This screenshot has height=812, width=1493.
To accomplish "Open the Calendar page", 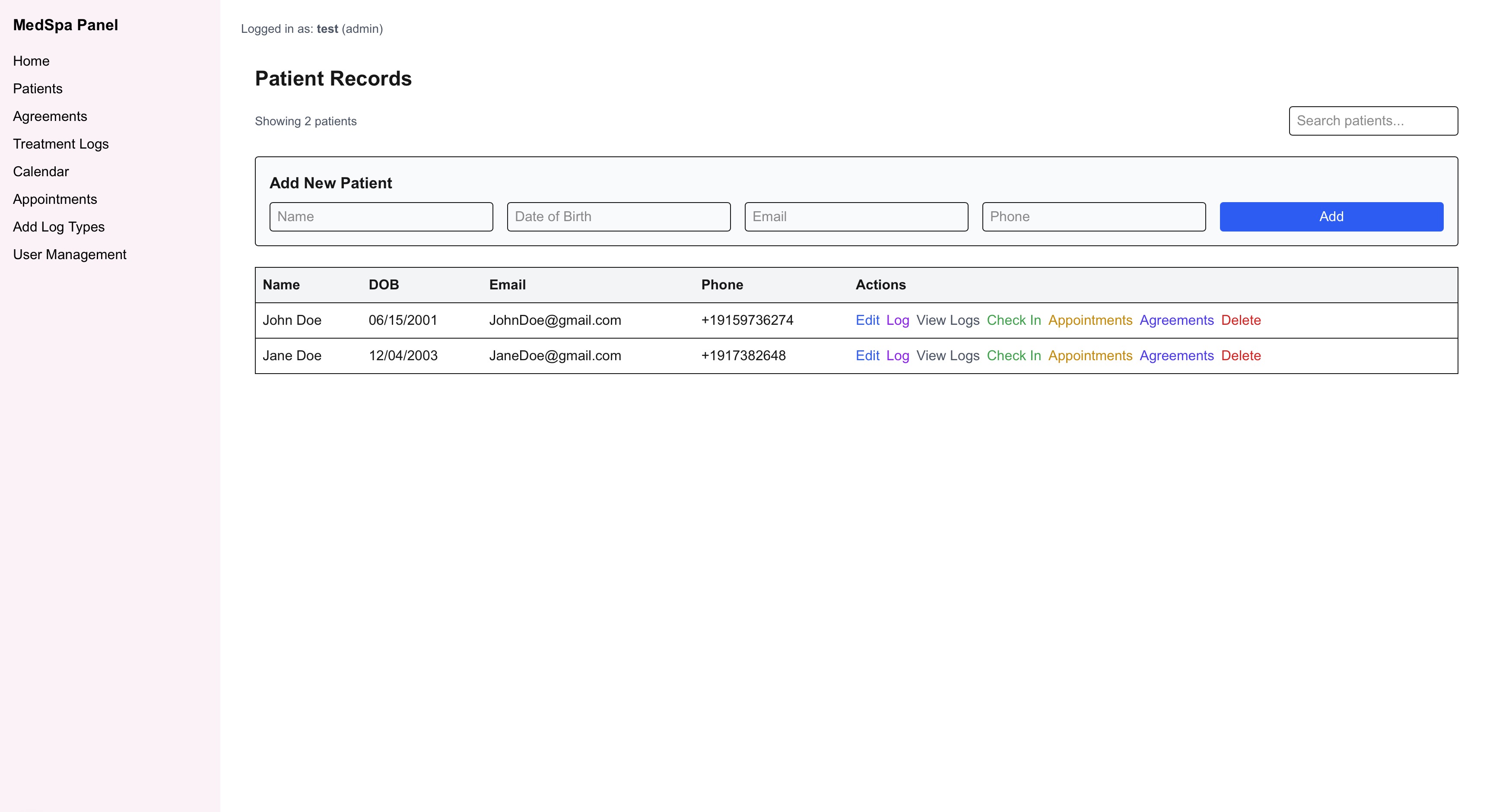I will [41, 171].
